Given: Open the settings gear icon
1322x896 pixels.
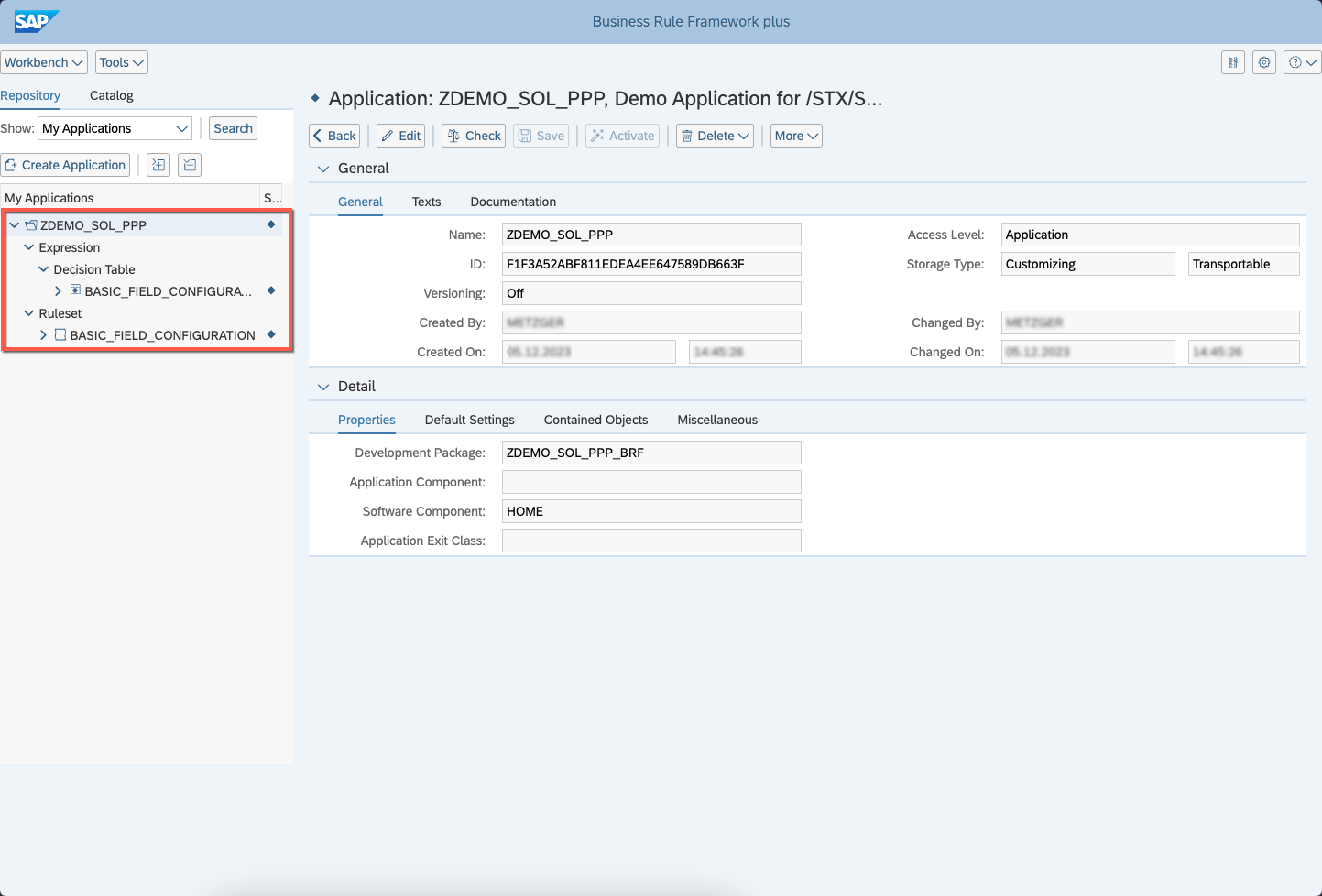Looking at the screenshot, I should pos(1264,62).
